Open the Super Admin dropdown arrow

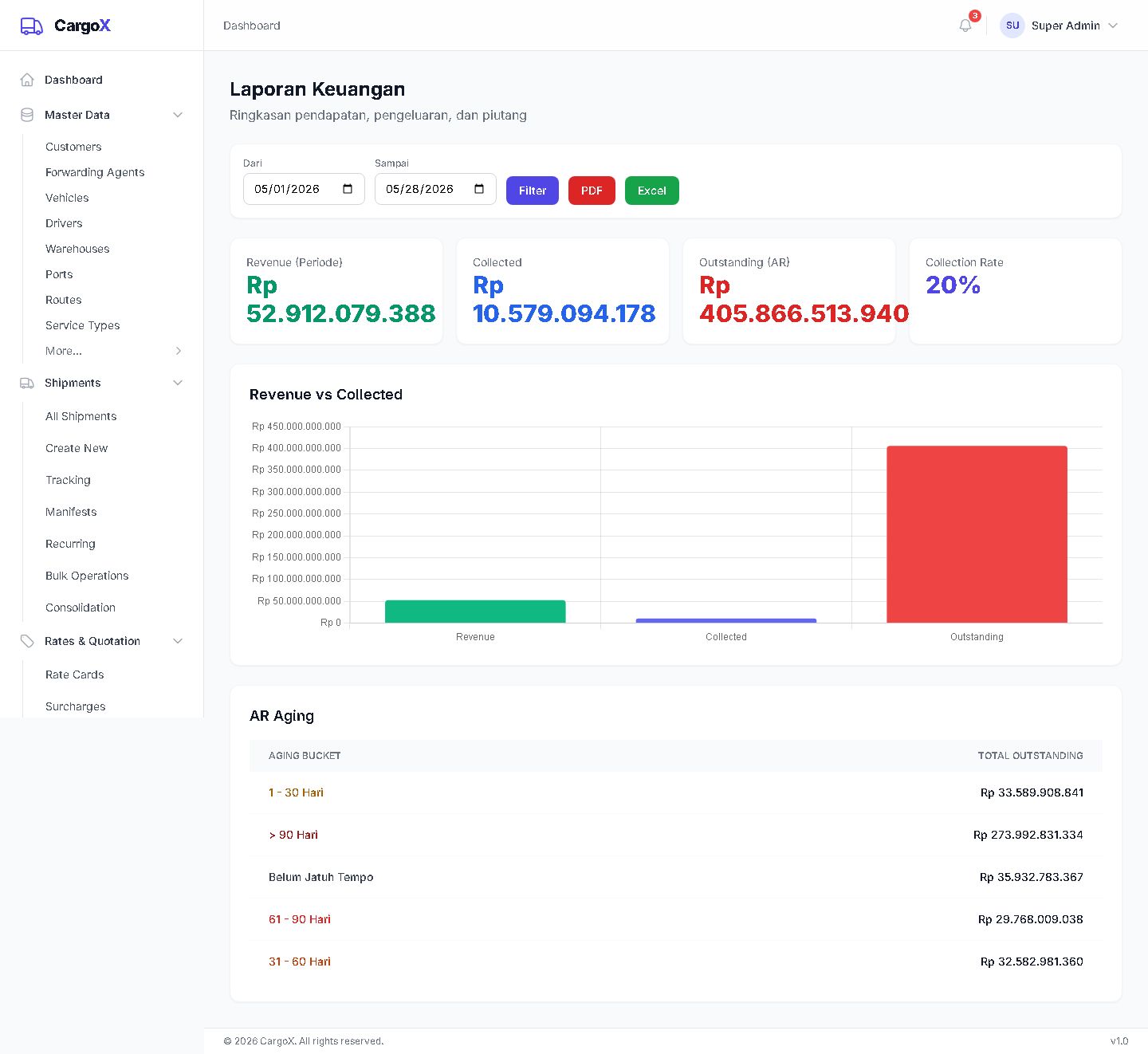[1113, 26]
